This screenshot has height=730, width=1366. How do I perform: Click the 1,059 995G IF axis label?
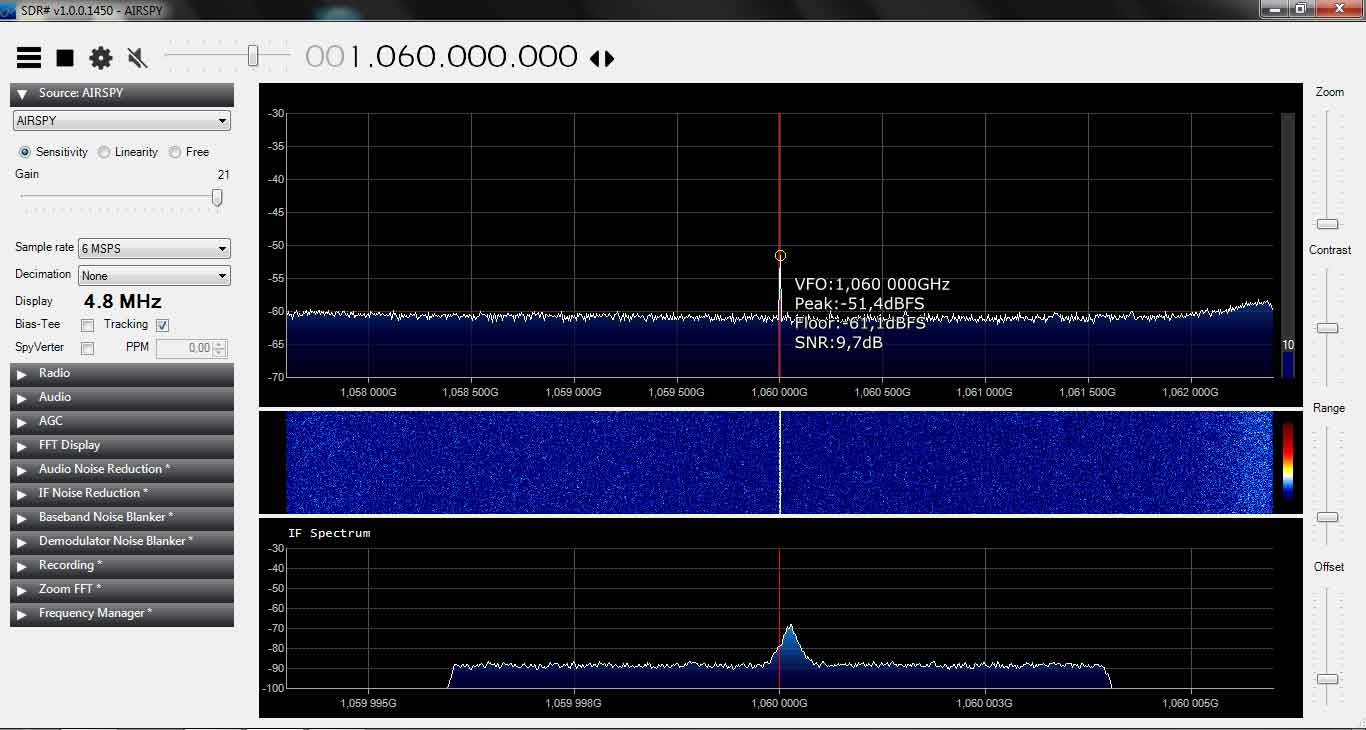point(369,703)
